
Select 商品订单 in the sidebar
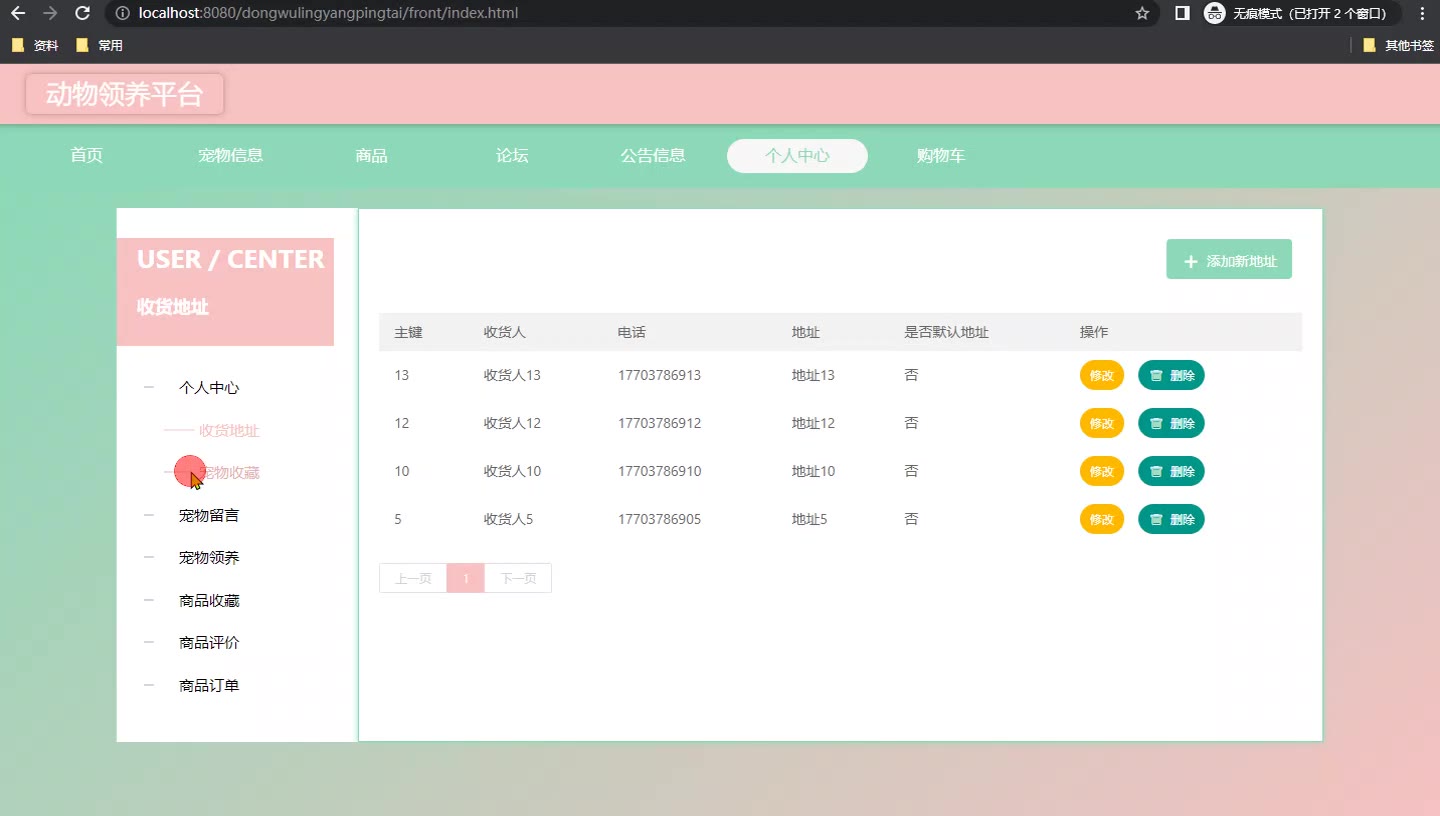point(208,686)
